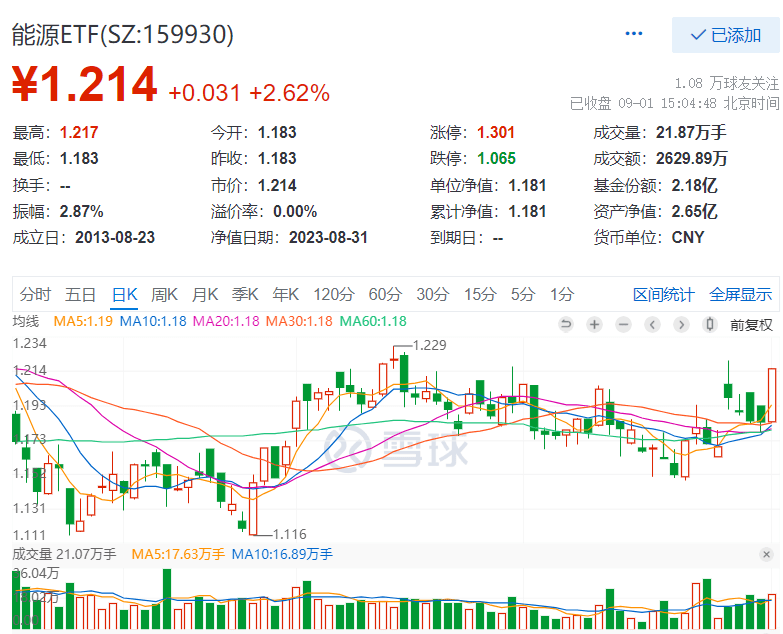The width and height of the screenshot is (783, 634).
Task: Select the 年K yearly chart tab
Action: [x=286, y=294]
